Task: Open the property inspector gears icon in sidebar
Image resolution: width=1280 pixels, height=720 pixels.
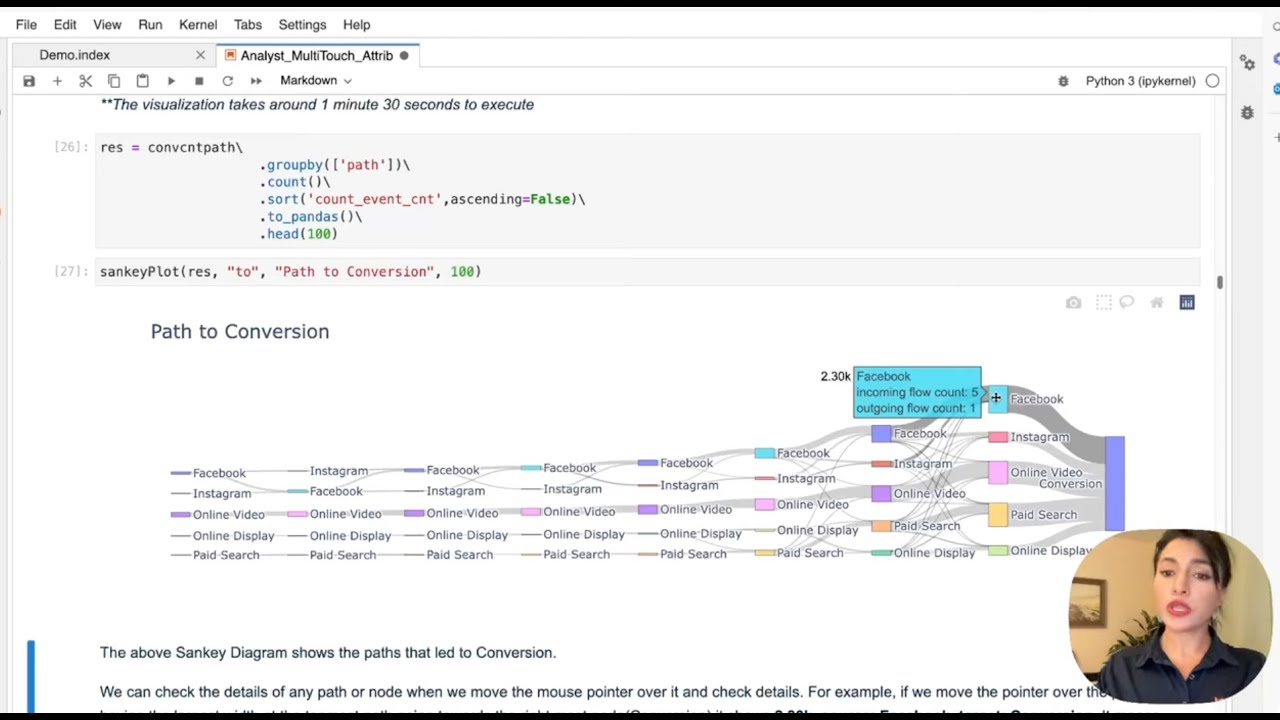Action: [x=1247, y=63]
